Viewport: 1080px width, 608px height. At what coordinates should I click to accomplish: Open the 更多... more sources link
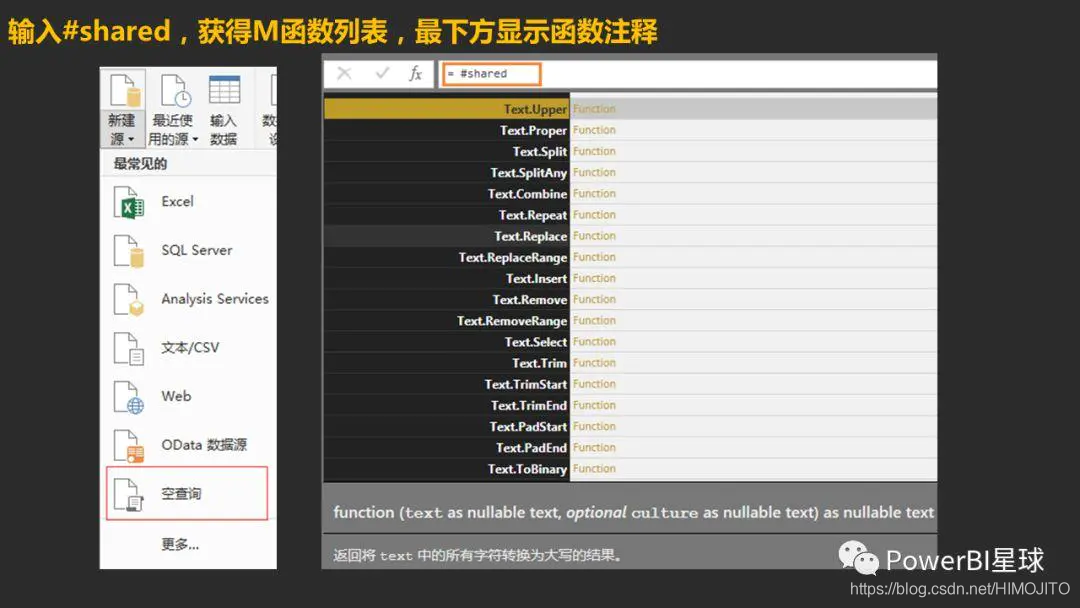(180, 544)
